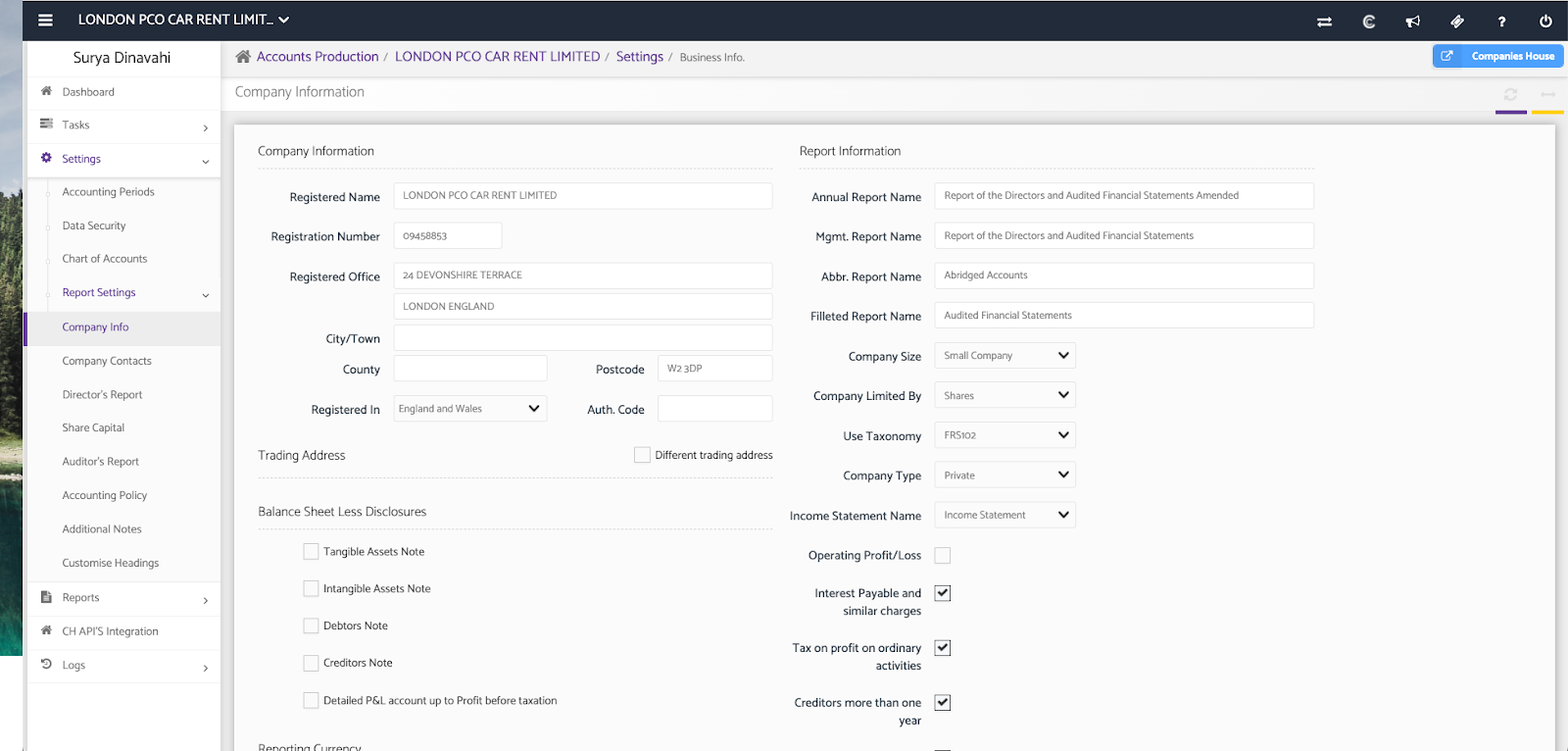Click the CH API'S Integration icon
The image size is (1568, 751).
click(46, 630)
